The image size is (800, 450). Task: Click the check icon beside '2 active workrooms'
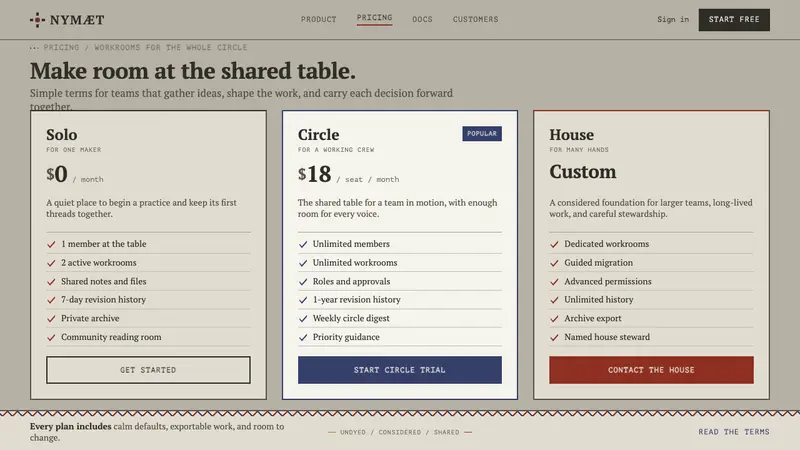pyautogui.click(x=51, y=263)
